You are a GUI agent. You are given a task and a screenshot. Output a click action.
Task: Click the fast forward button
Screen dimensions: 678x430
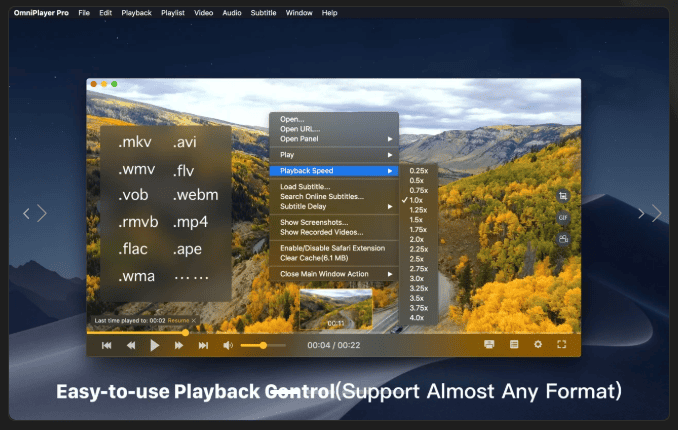pos(179,345)
